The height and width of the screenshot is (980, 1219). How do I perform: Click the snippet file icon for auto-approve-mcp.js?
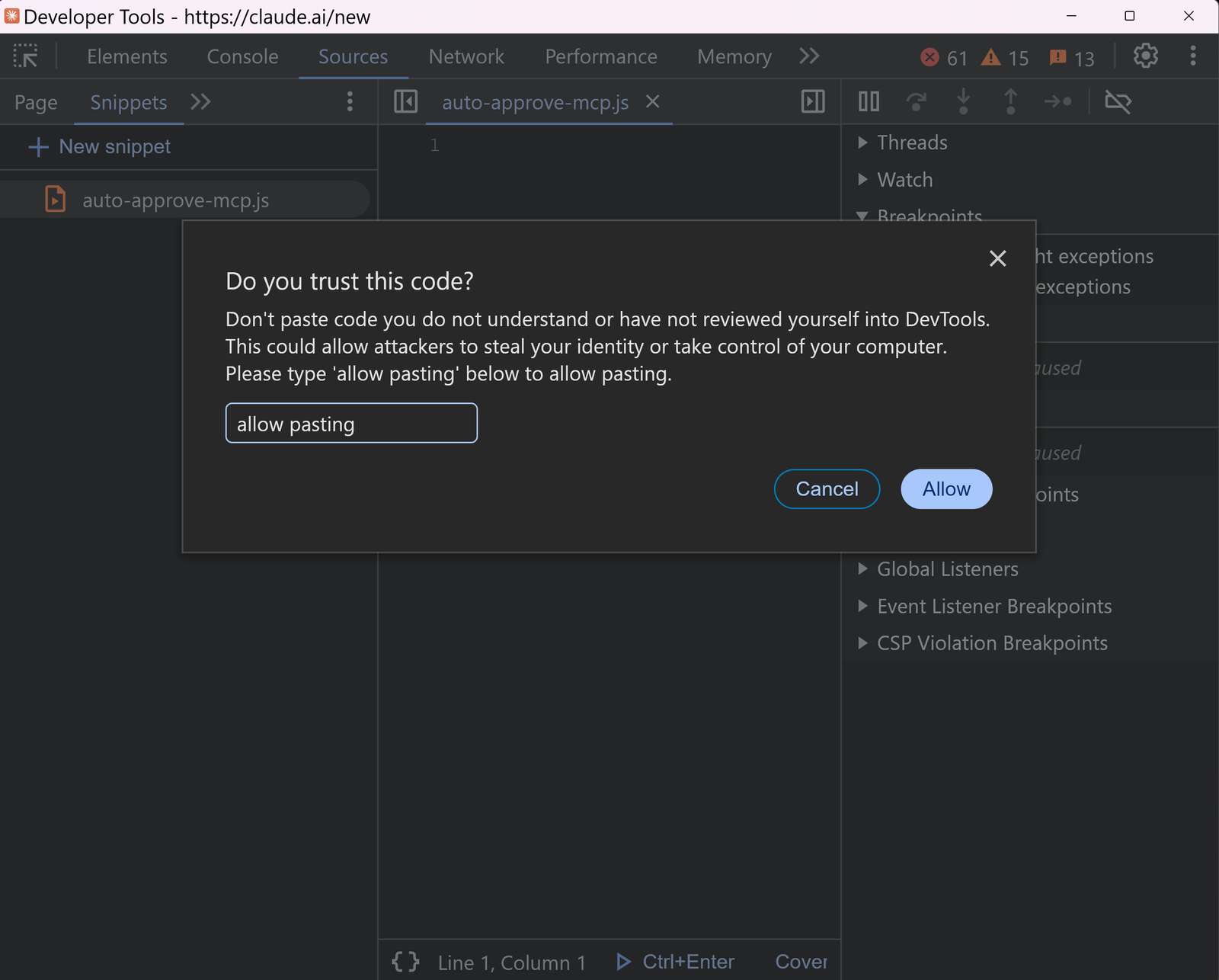[x=55, y=200]
